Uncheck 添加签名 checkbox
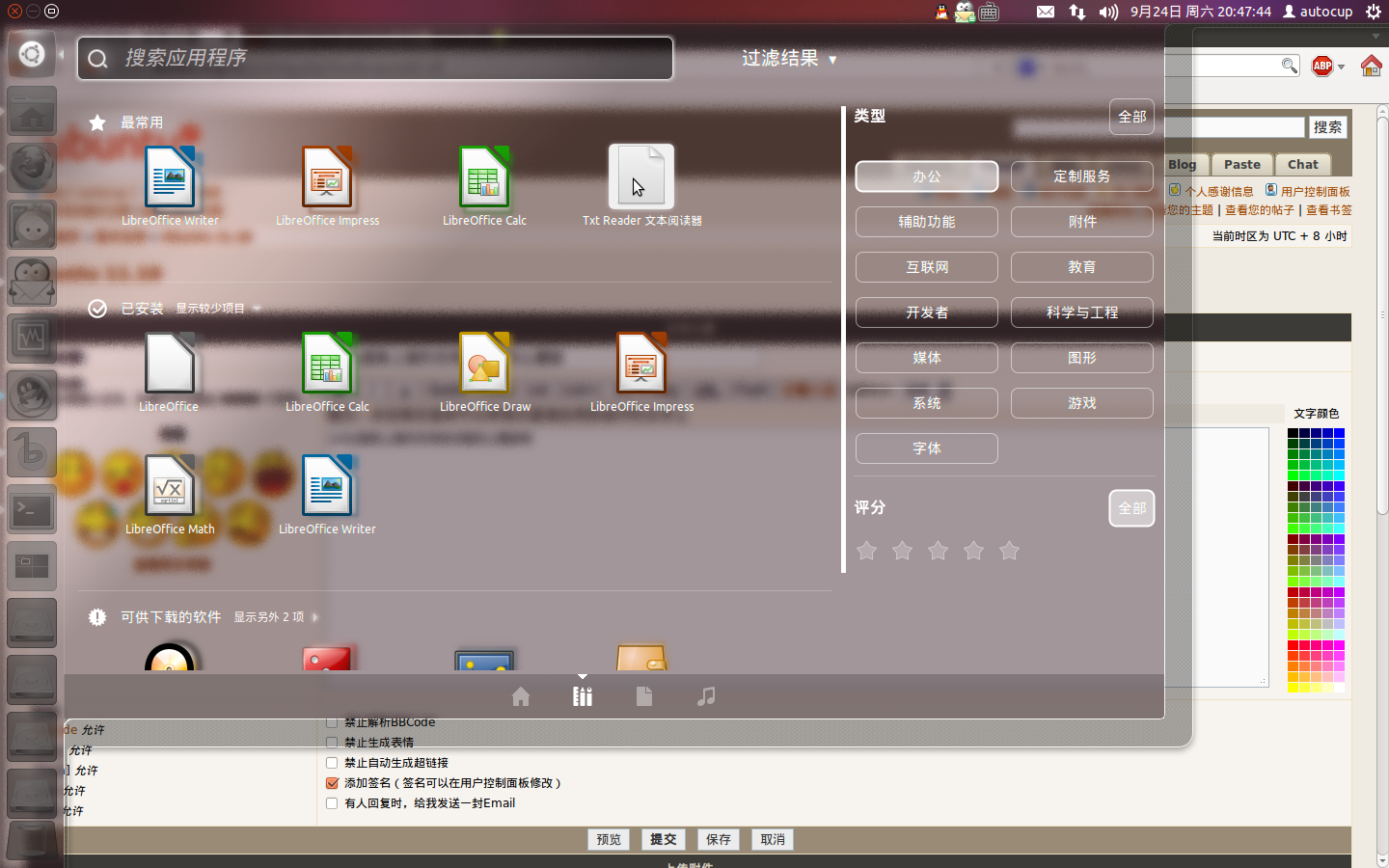Image resolution: width=1389 pixels, height=868 pixels. pyautogui.click(x=332, y=783)
